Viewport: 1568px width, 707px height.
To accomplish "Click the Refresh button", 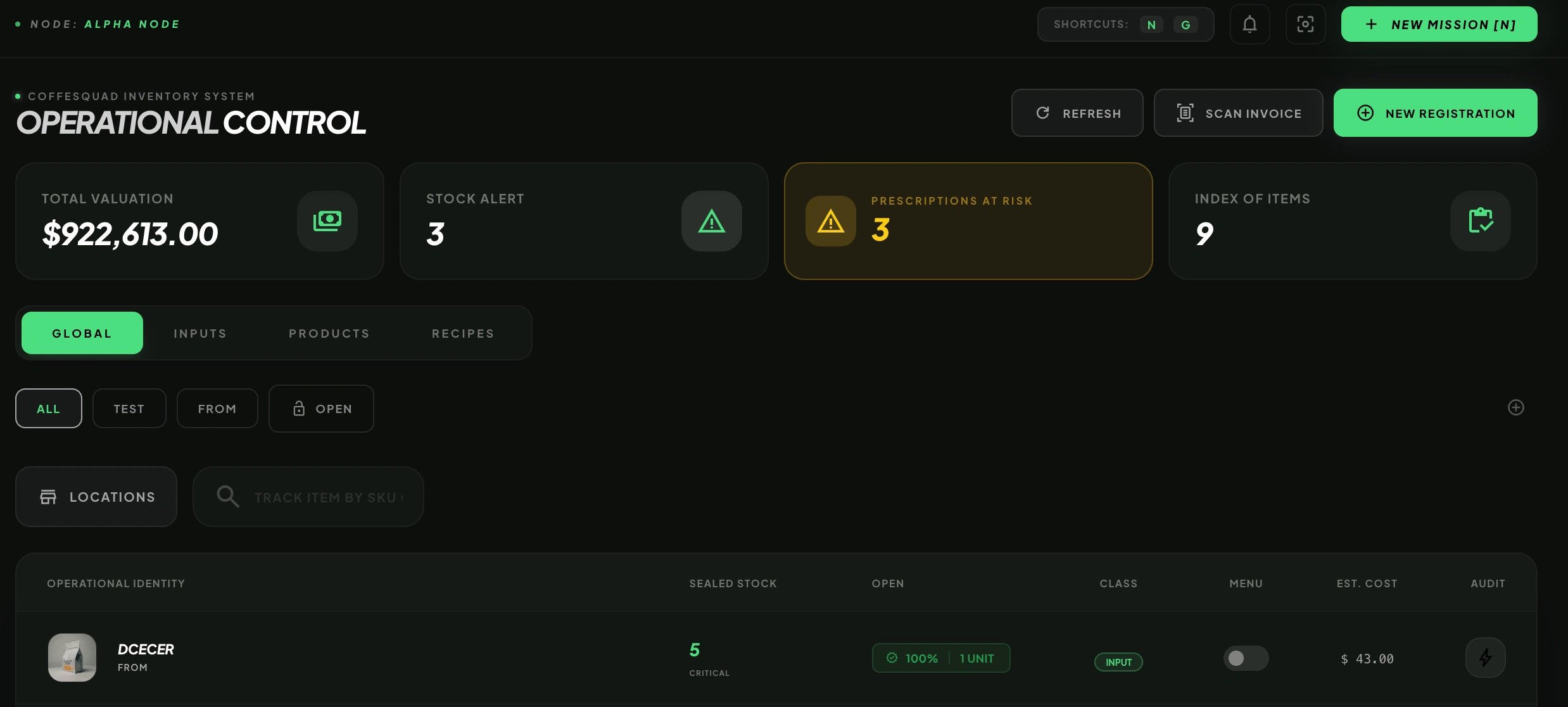I will pyautogui.click(x=1077, y=113).
